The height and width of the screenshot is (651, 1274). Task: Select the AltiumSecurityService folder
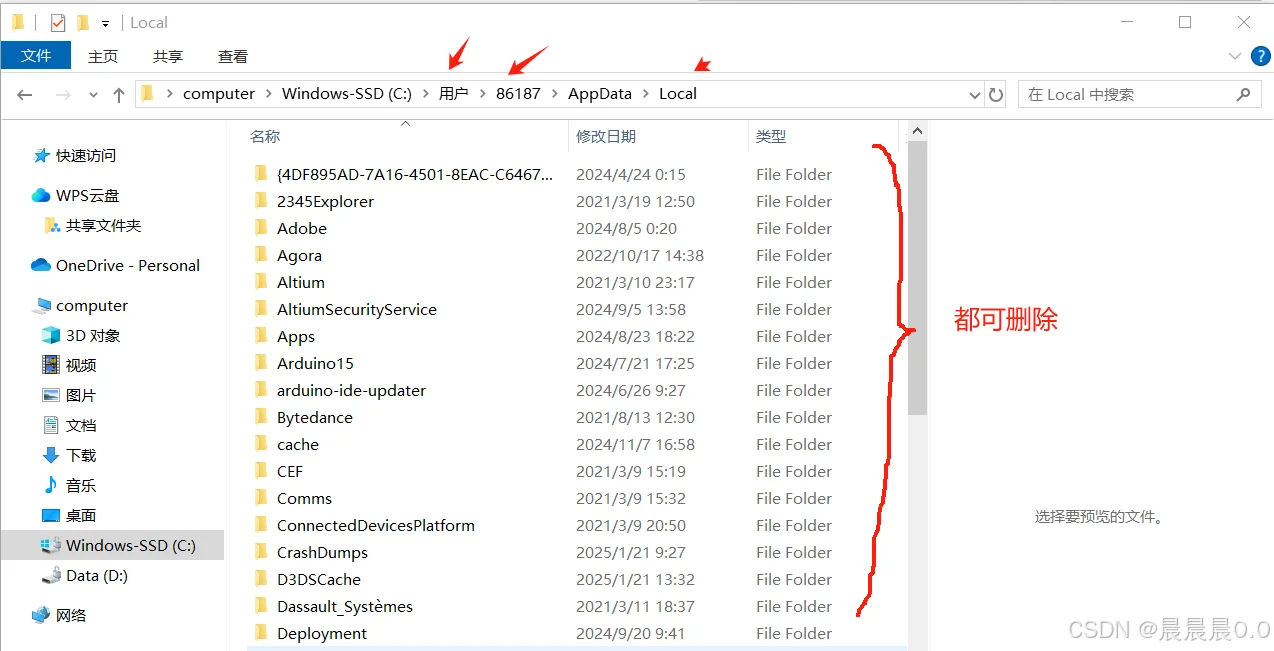coord(357,309)
